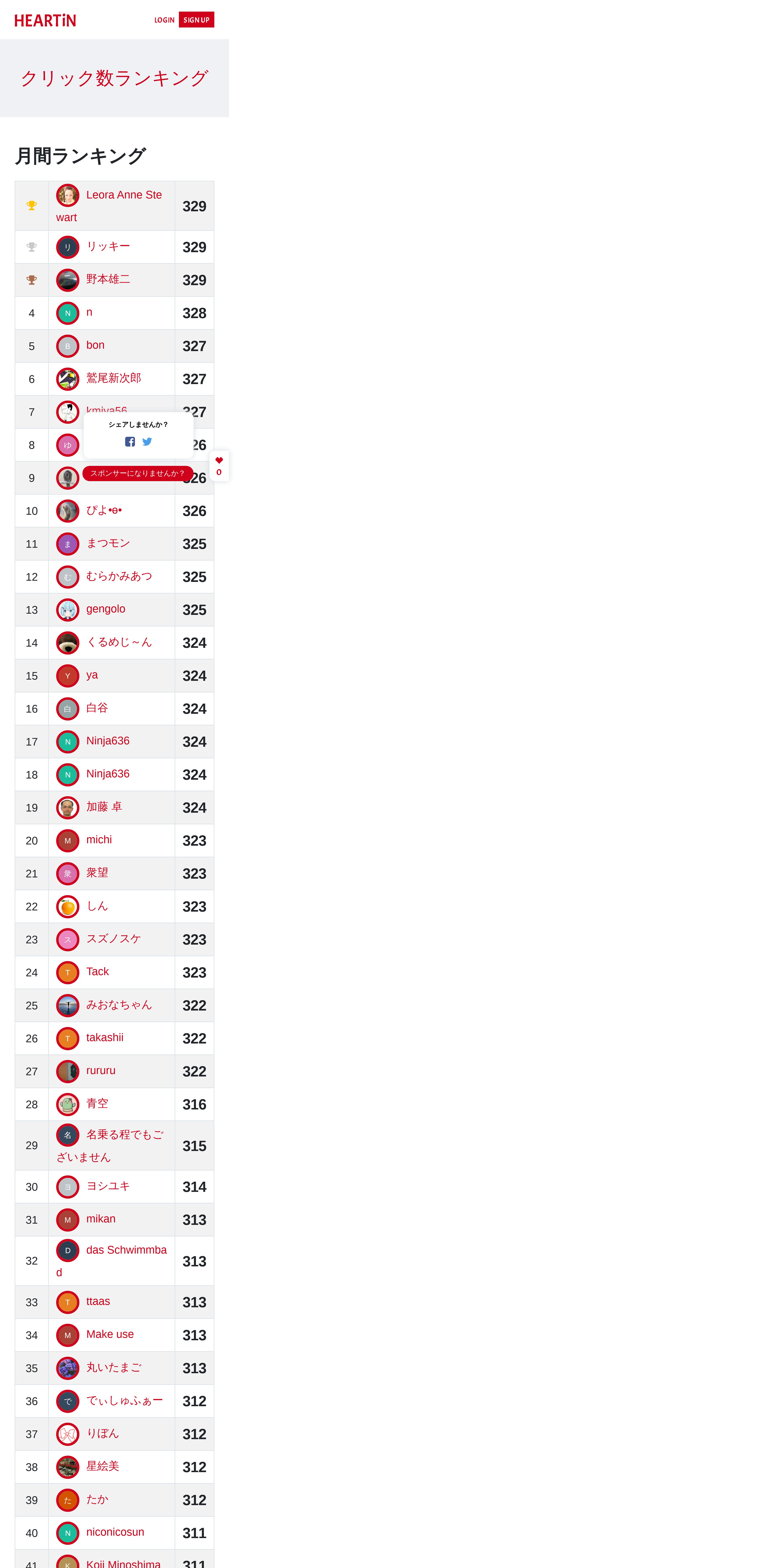The height and width of the screenshot is (1568, 784).
Task: Open the profile link for リッキー
Action: 108,246
